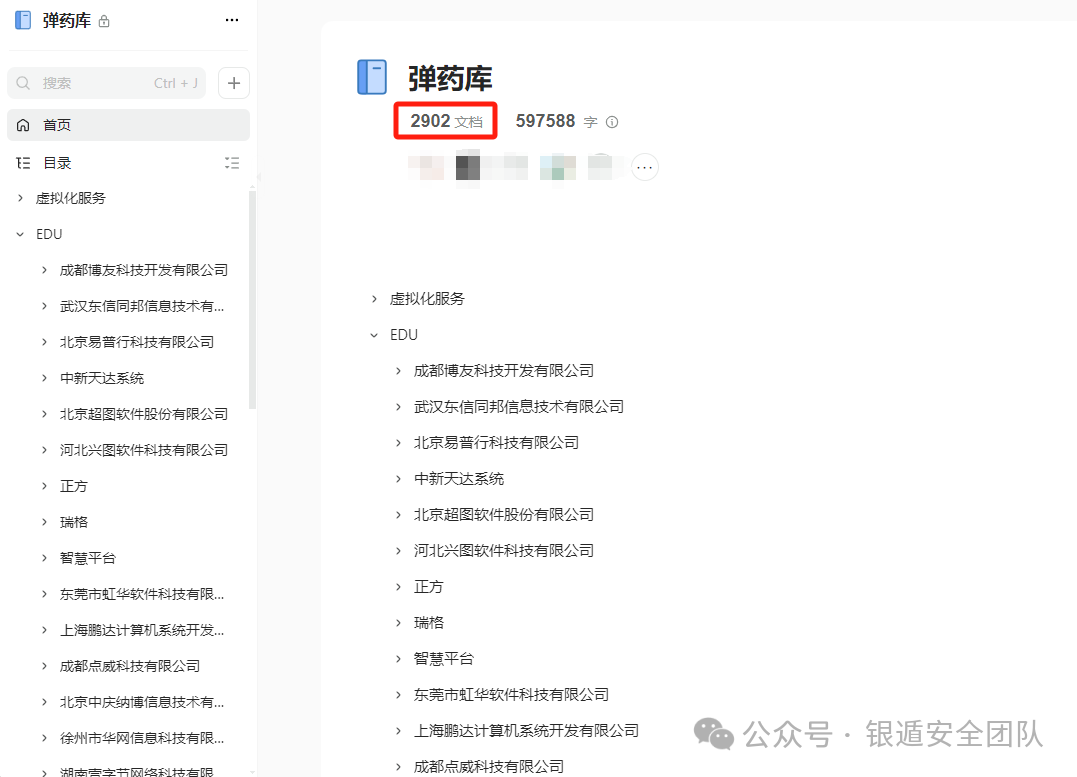Click the 597588 字 word count

click(x=556, y=121)
